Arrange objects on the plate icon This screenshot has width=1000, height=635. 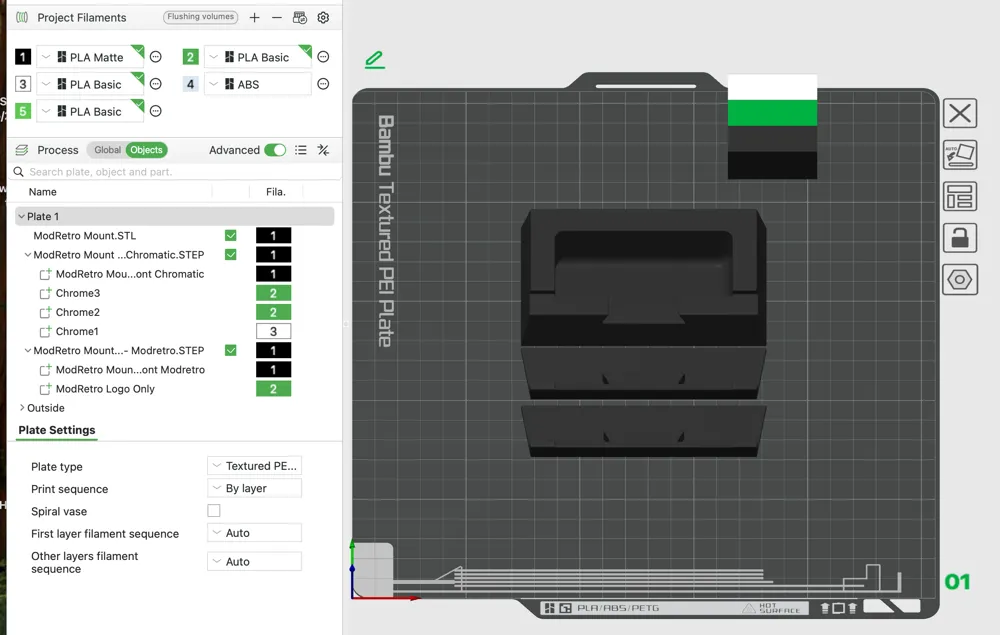960,196
